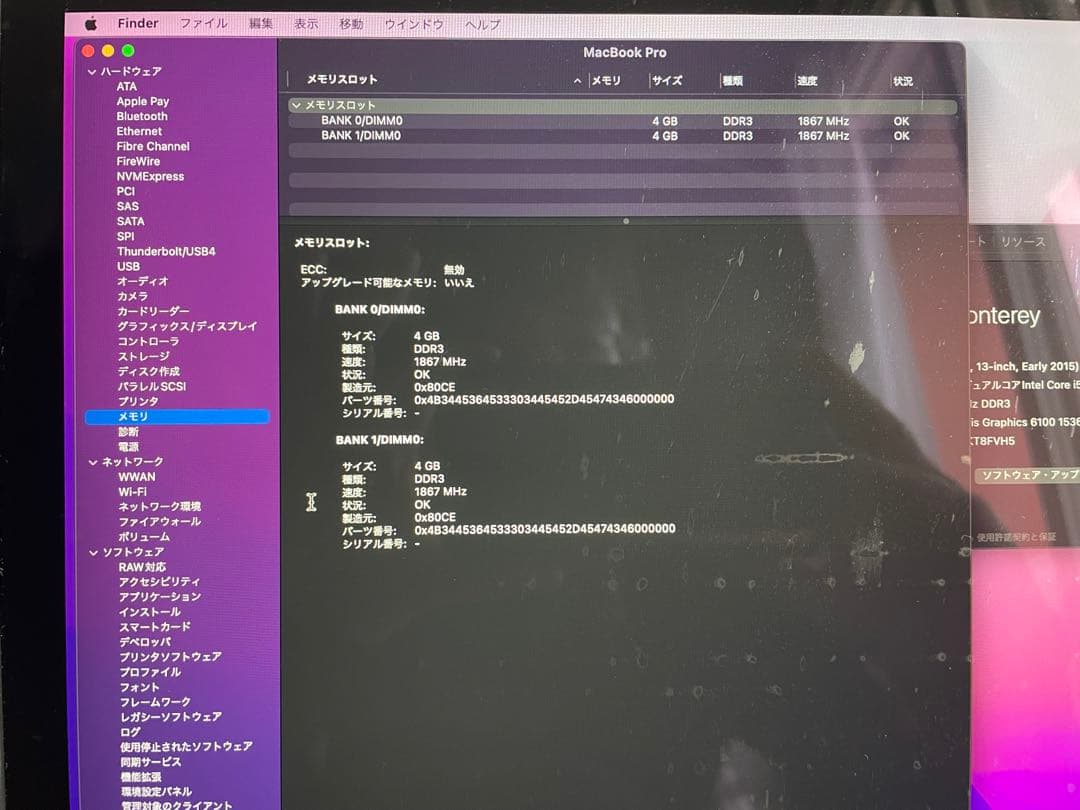1080x810 pixels.
Task: Select the Bluetooth hardware category
Action: (x=141, y=116)
